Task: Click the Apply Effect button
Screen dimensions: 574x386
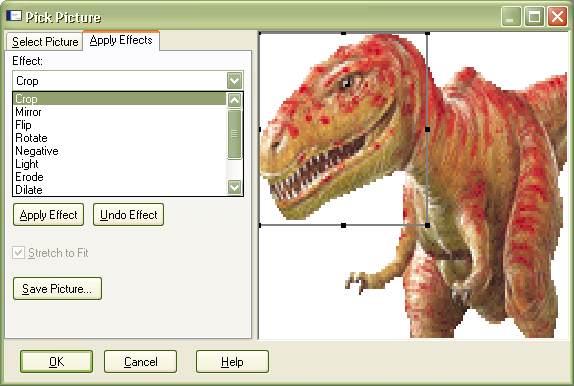Action: click(x=48, y=215)
